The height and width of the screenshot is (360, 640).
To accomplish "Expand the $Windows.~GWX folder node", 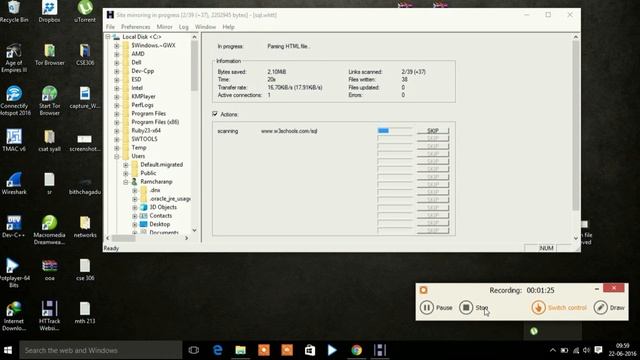I will [x=117, y=45].
